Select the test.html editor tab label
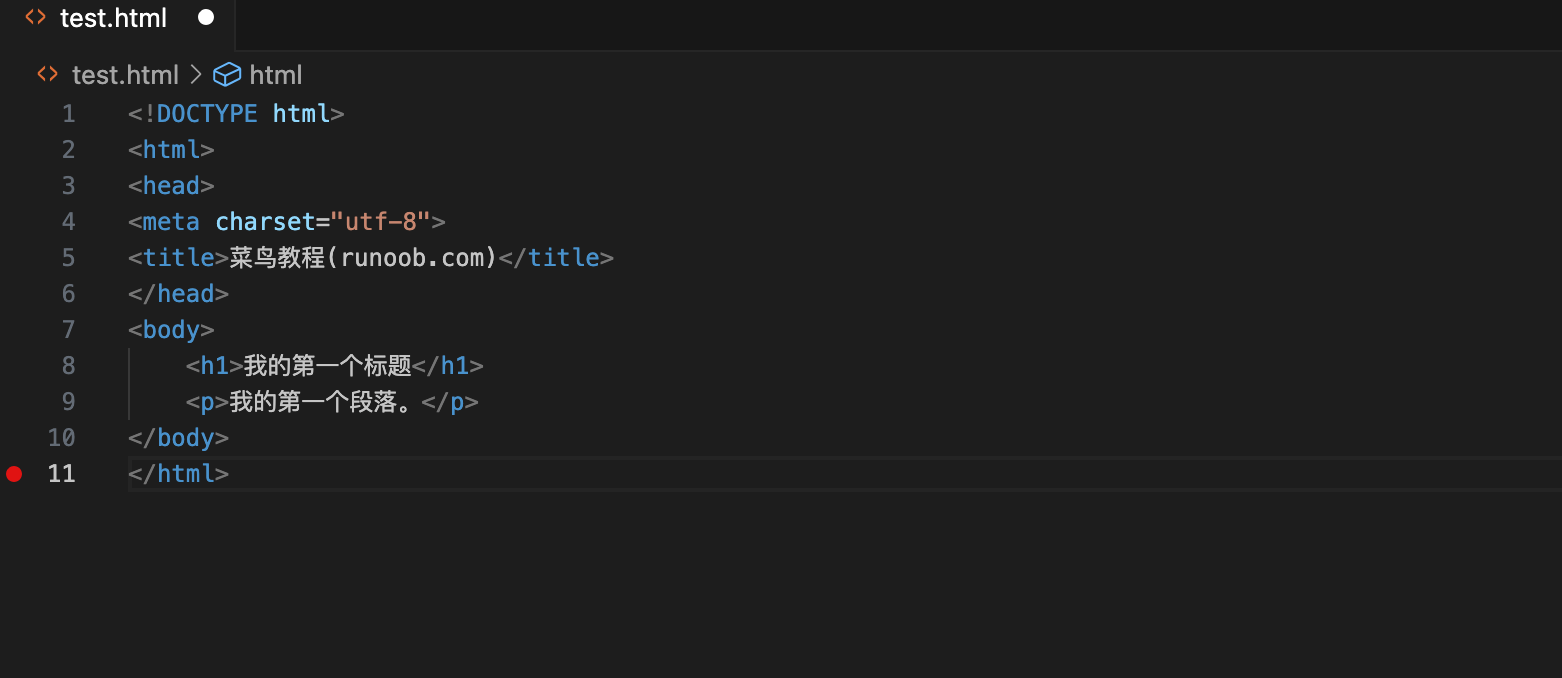This screenshot has width=1562, height=678. tap(113, 18)
